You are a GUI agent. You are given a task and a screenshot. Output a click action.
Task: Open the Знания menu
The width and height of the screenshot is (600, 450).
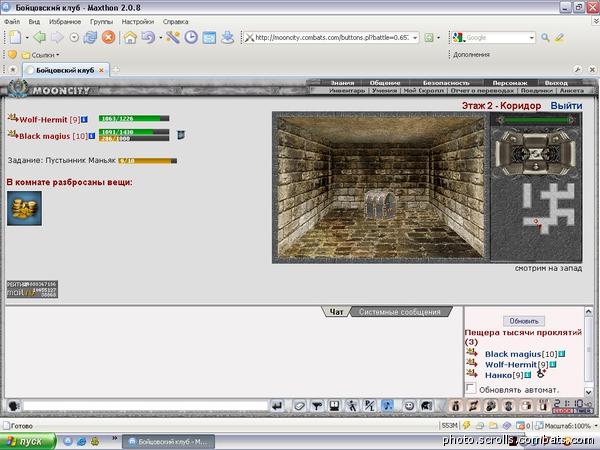click(342, 83)
